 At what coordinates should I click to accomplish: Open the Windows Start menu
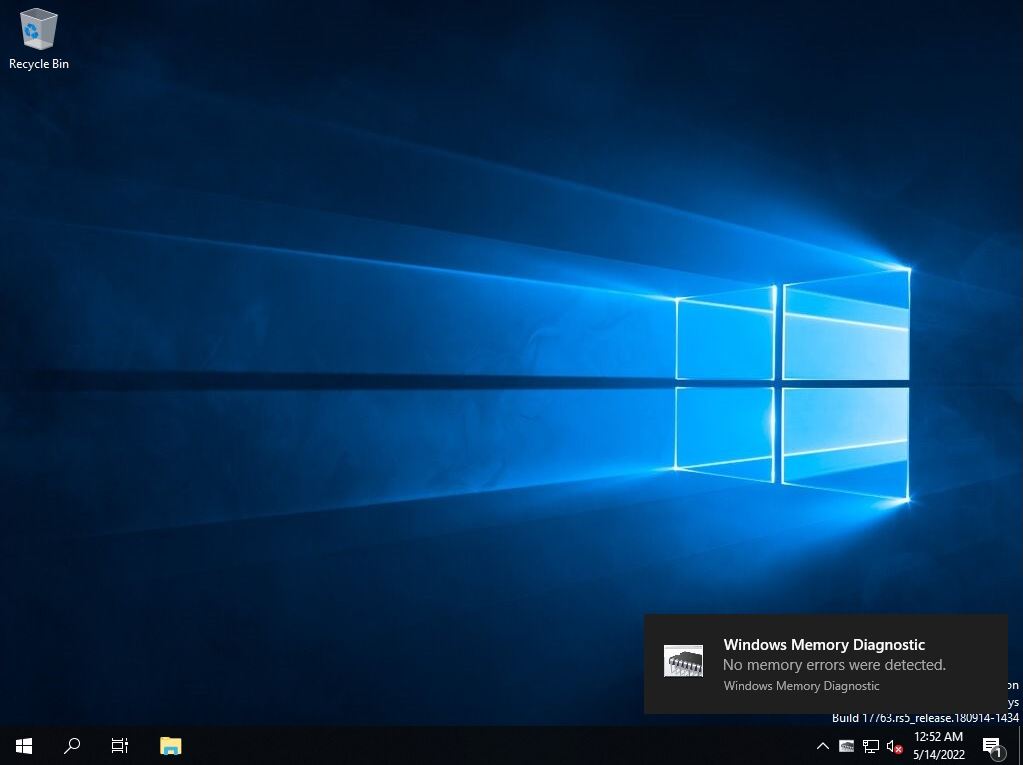(24, 745)
